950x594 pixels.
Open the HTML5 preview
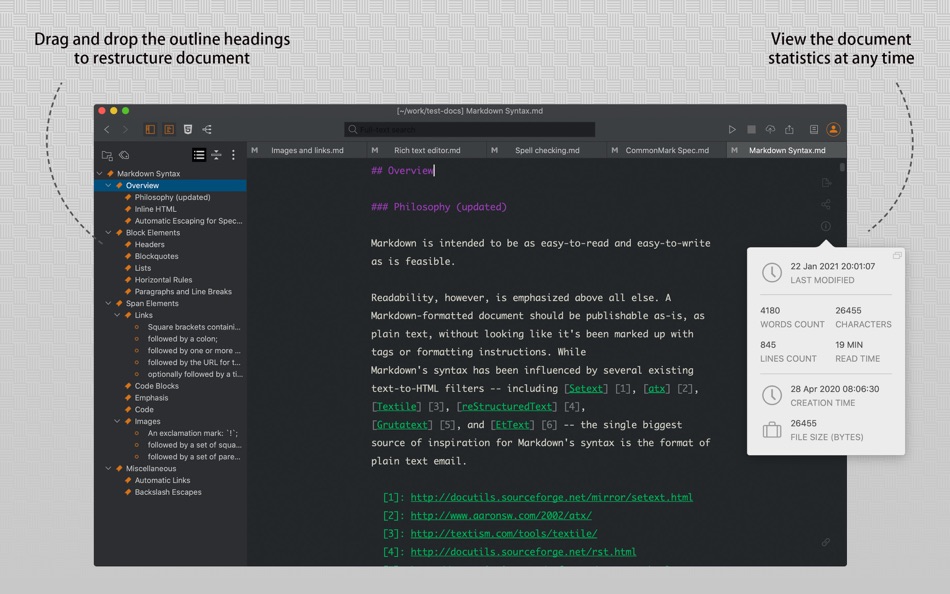click(188, 129)
